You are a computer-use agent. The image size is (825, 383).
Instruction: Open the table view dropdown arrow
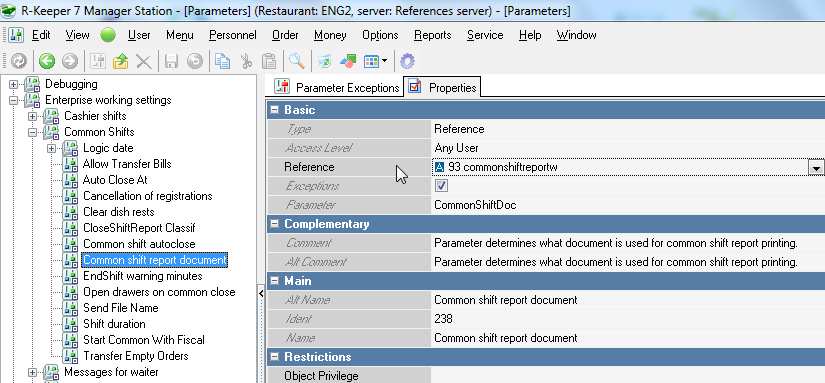pos(385,62)
